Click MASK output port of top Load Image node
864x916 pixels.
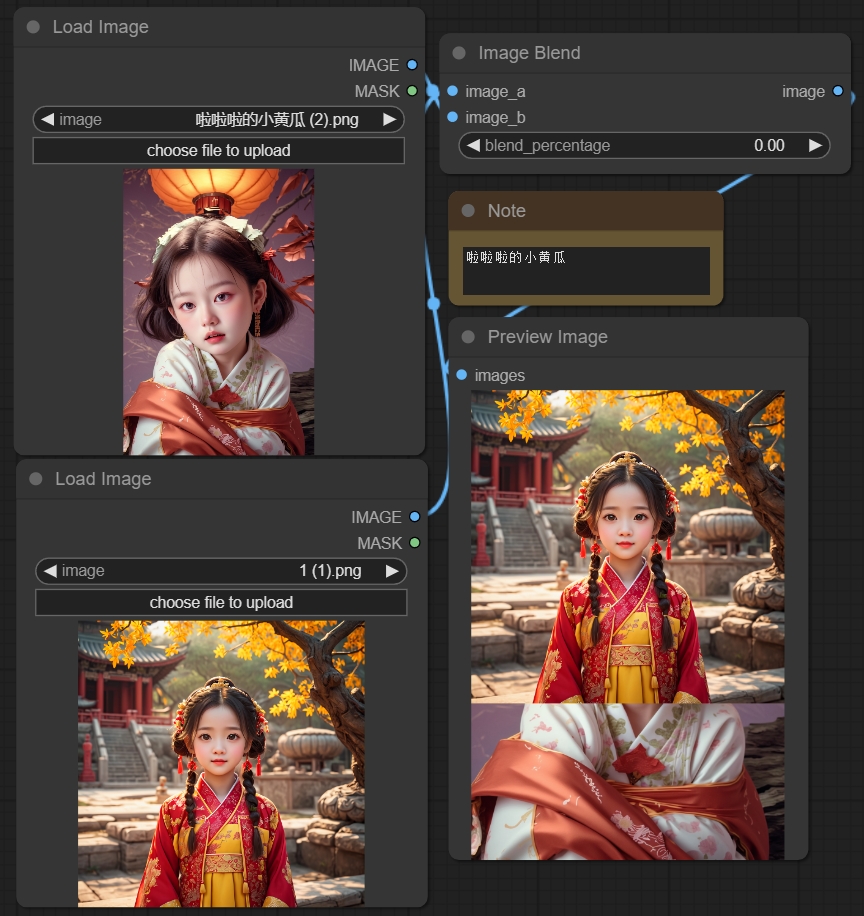(412, 91)
